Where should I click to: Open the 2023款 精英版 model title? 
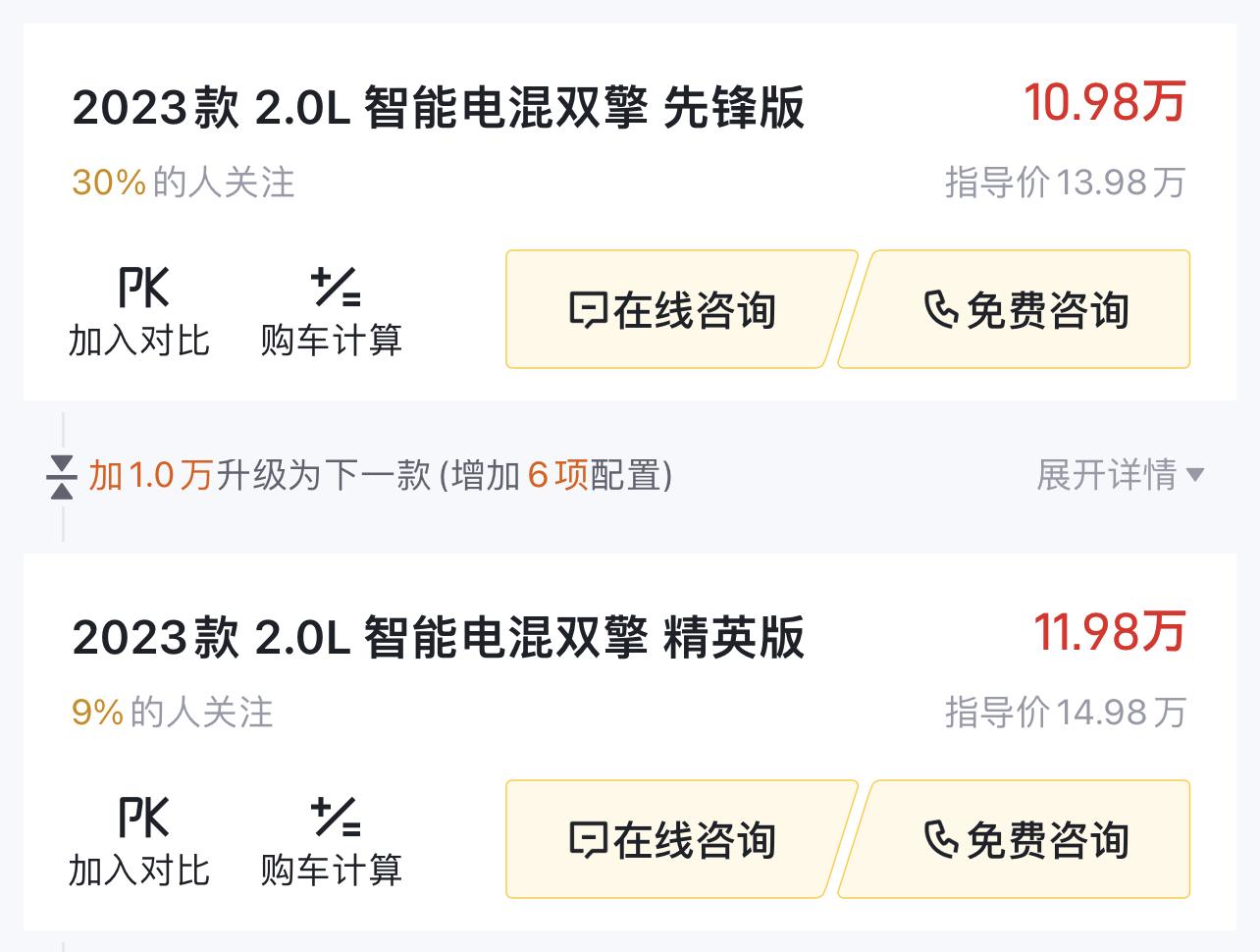[x=438, y=637]
